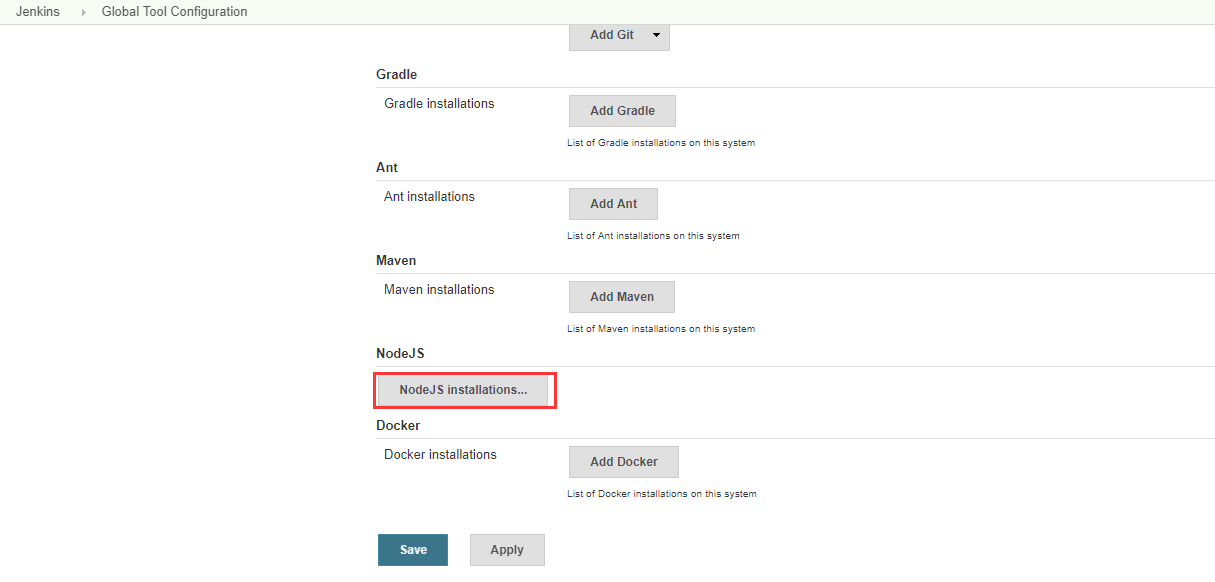Click the Gradle section heading
This screenshot has width=1215, height=582.
tap(396, 75)
